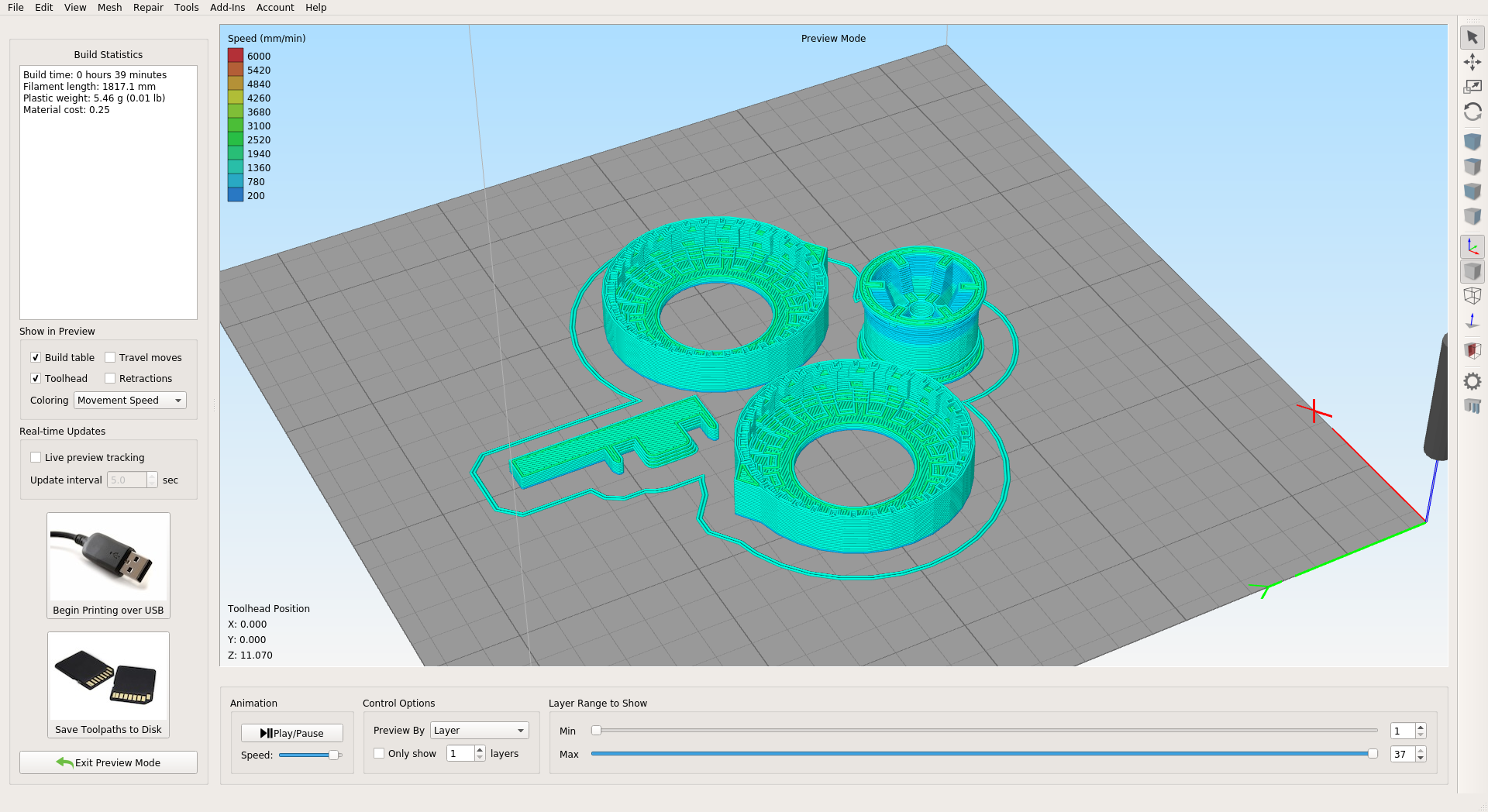This screenshot has width=1488, height=812.
Task: Click the Update interval input field
Action: coord(127,480)
